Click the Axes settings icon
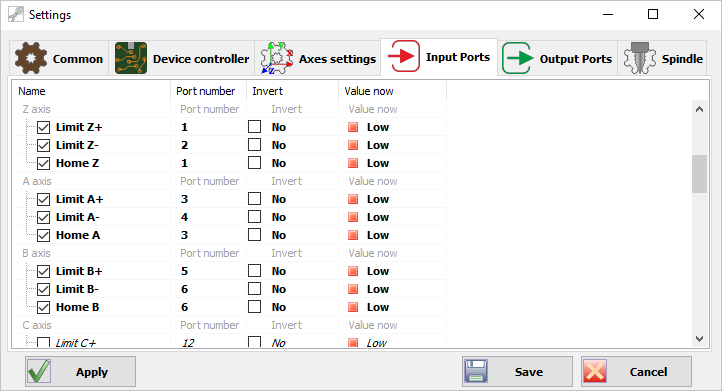 coord(277,58)
